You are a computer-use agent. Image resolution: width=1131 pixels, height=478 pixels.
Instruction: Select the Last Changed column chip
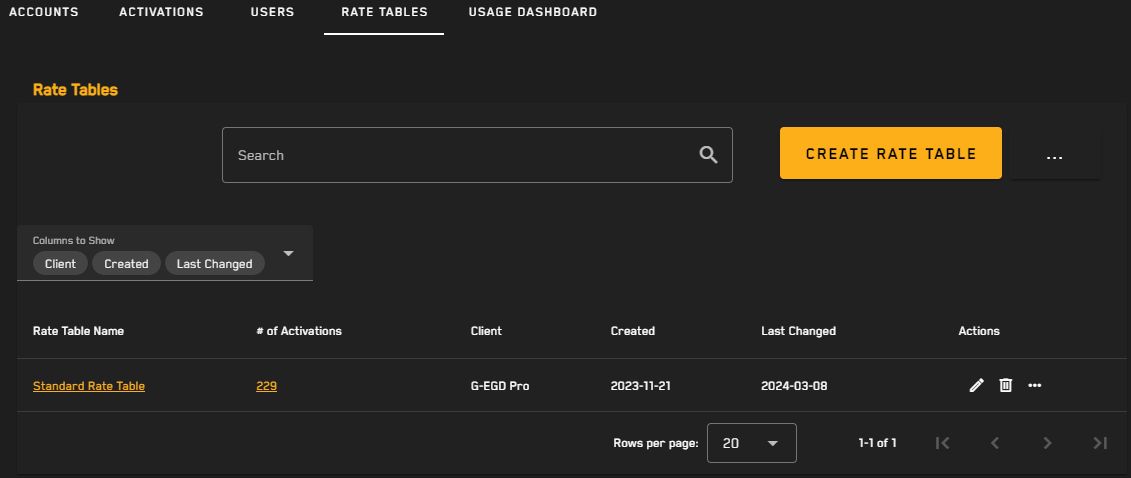[214, 263]
